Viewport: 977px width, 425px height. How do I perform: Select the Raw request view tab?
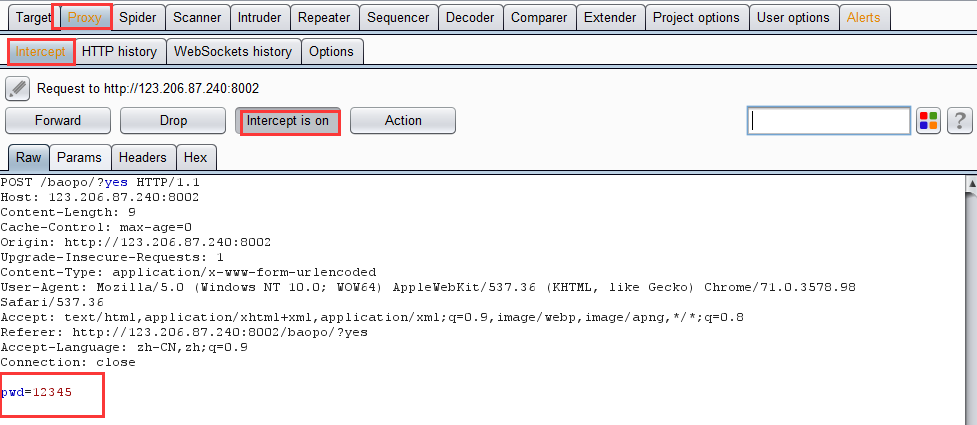pos(29,158)
